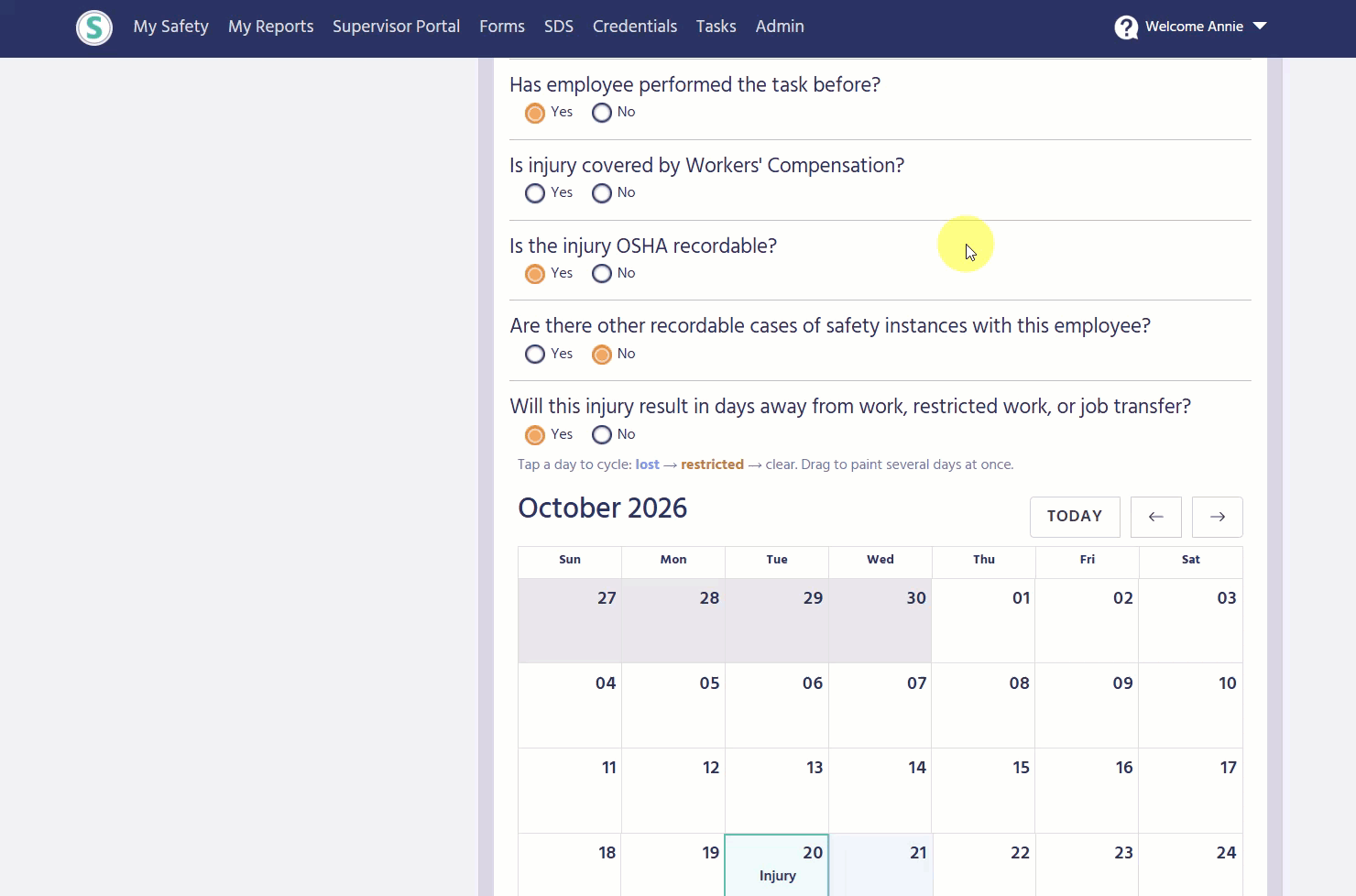Open the Supervisor Portal menu

(397, 27)
